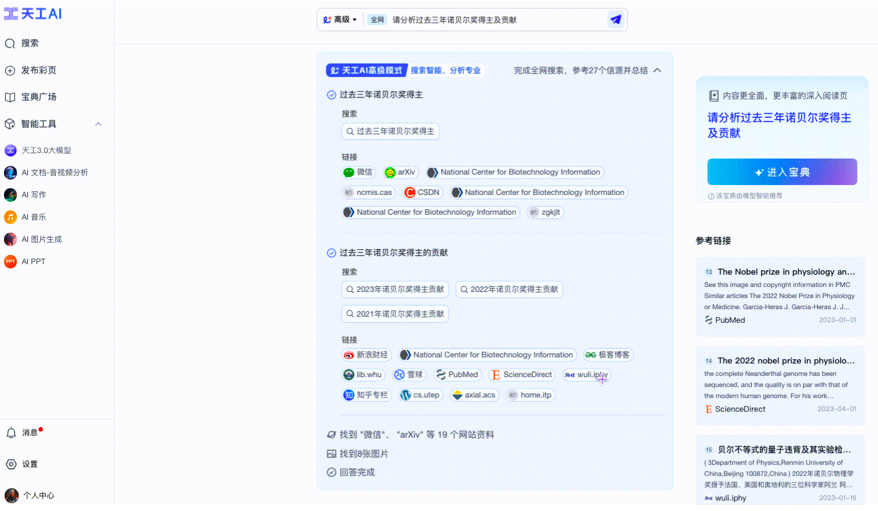Open the 知乎专栏 source link

pyautogui.click(x=366, y=395)
